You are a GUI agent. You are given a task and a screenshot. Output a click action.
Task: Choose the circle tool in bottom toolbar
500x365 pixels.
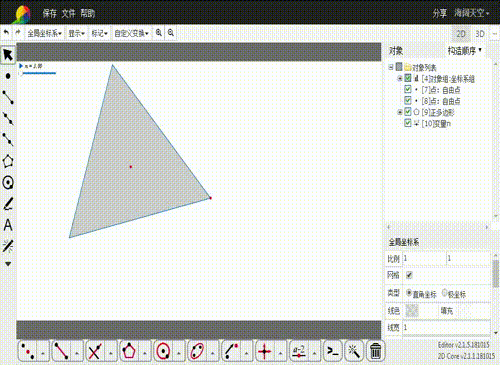(x=163, y=351)
